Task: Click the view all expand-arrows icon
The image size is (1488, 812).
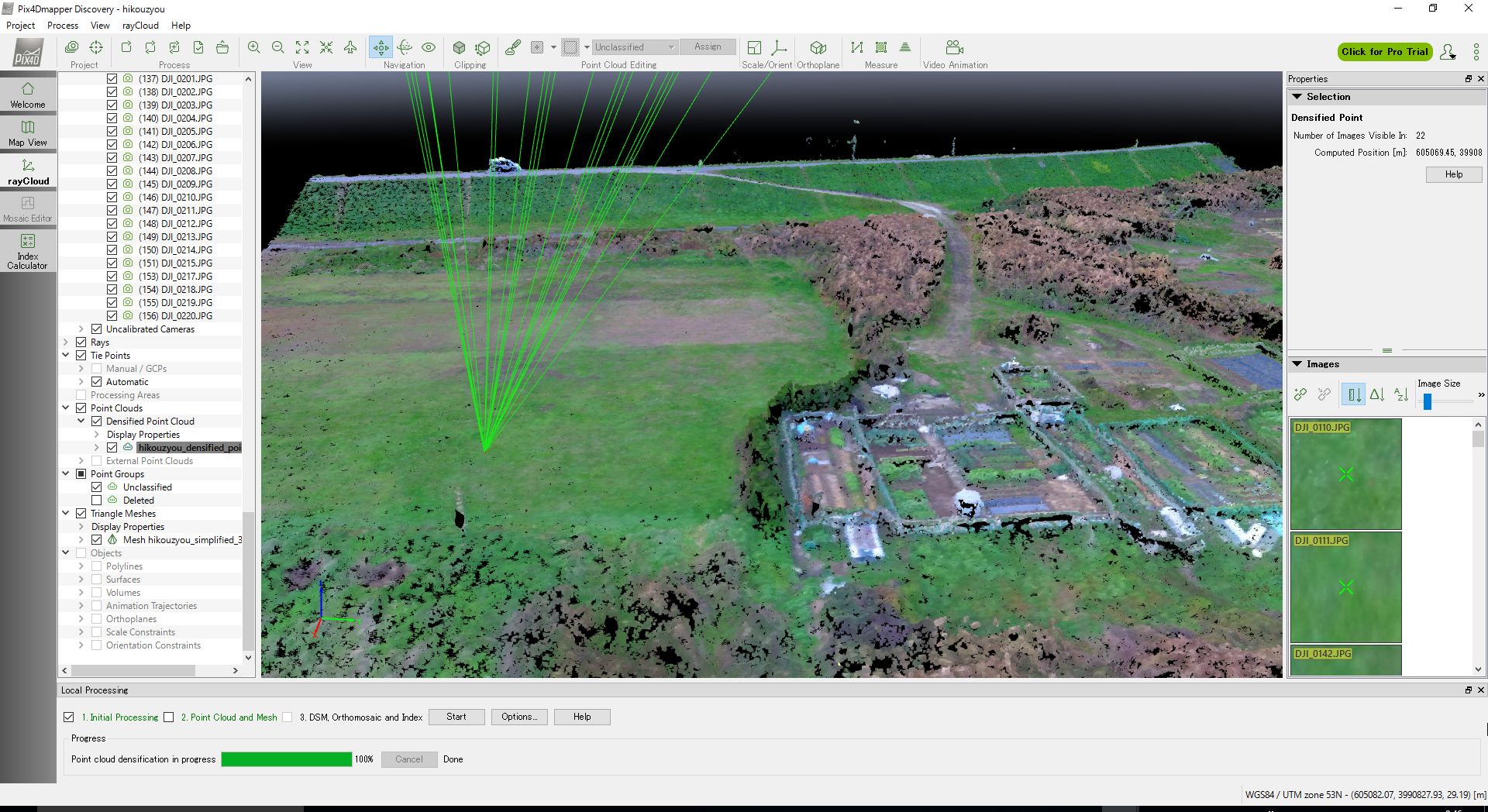Action: pos(302,47)
